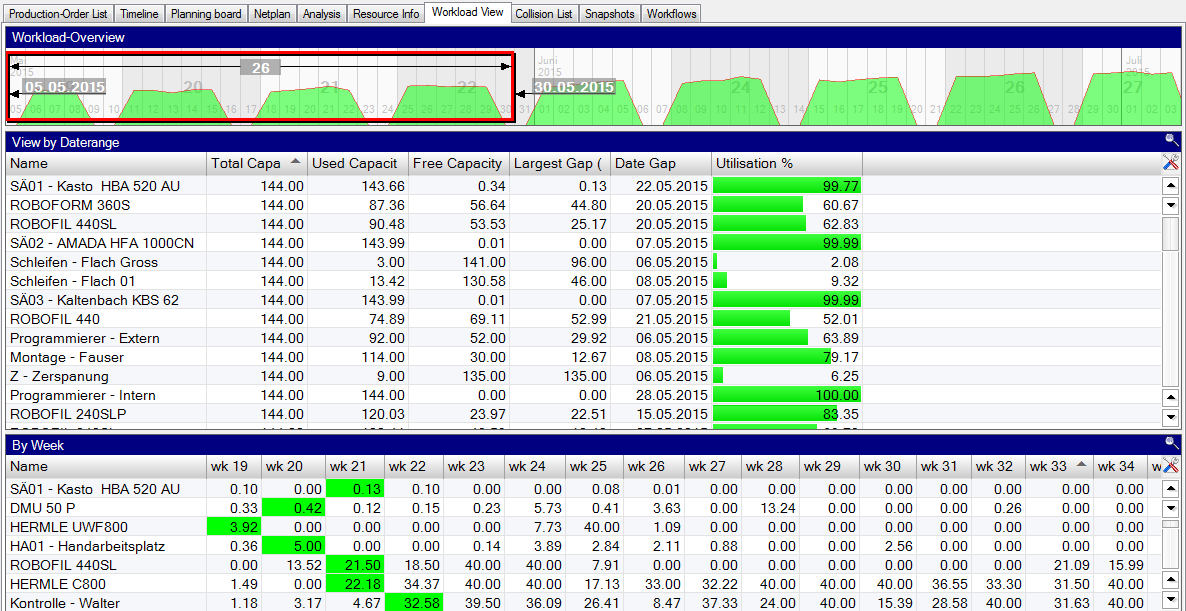Click the wk 30 column header

887,467
